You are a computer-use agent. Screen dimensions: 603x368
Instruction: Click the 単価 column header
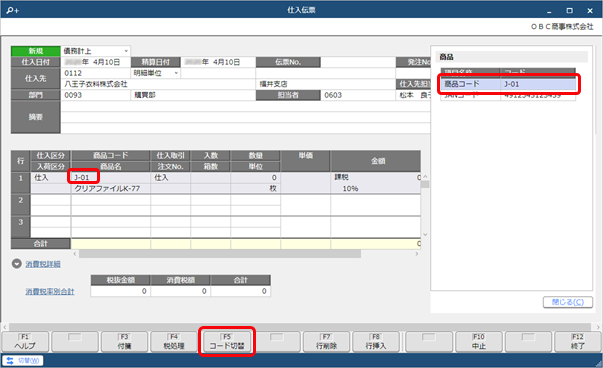305,161
